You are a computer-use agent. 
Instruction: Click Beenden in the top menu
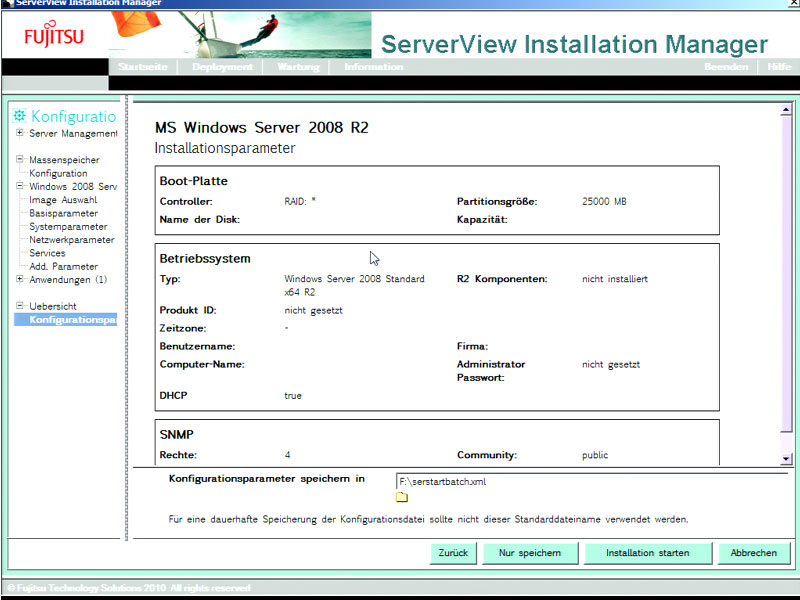[726, 67]
